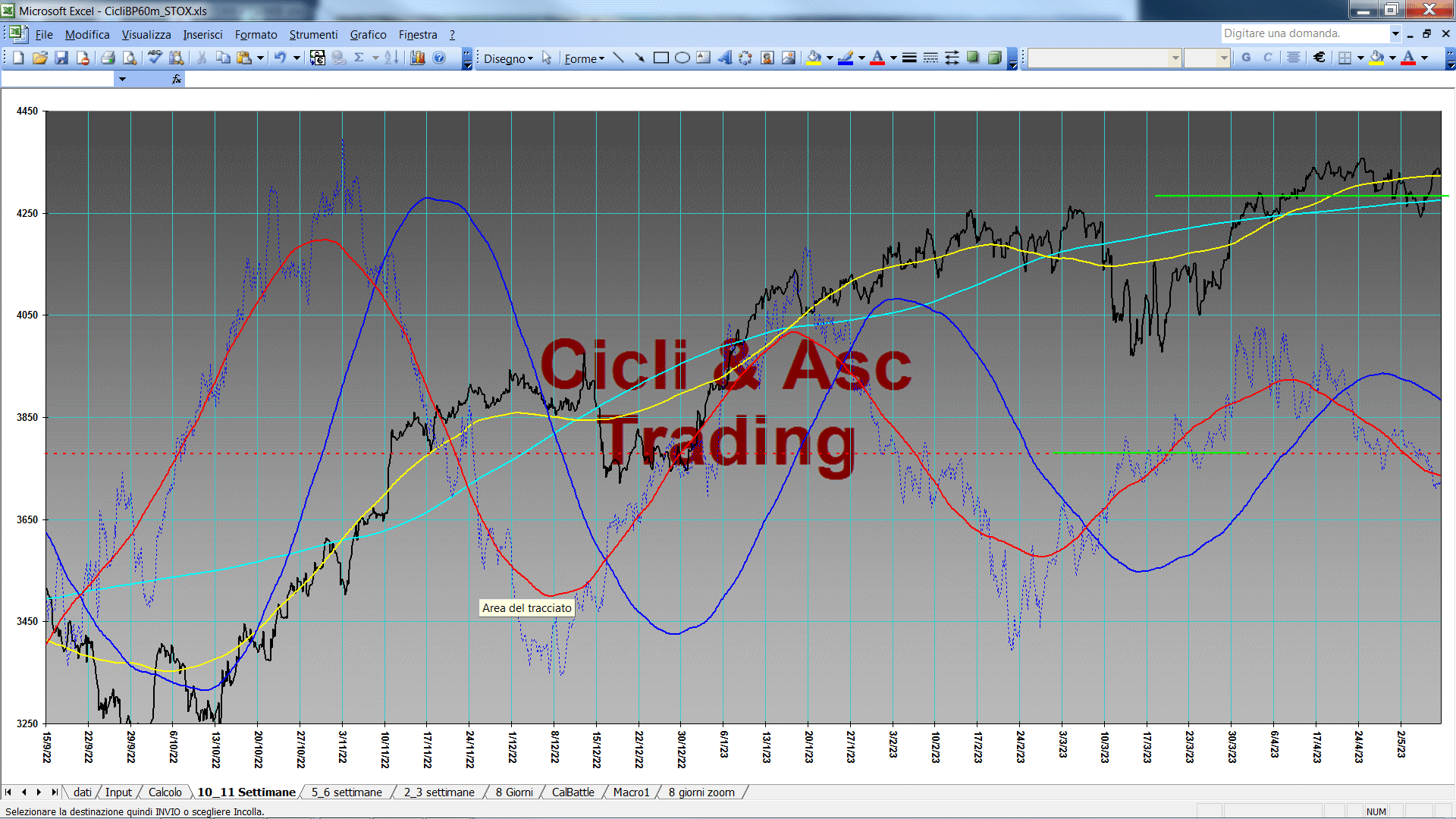Image resolution: width=1456 pixels, height=819 pixels.
Task: Open the Strumenti menu
Action: pyautogui.click(x=313, y=35)
